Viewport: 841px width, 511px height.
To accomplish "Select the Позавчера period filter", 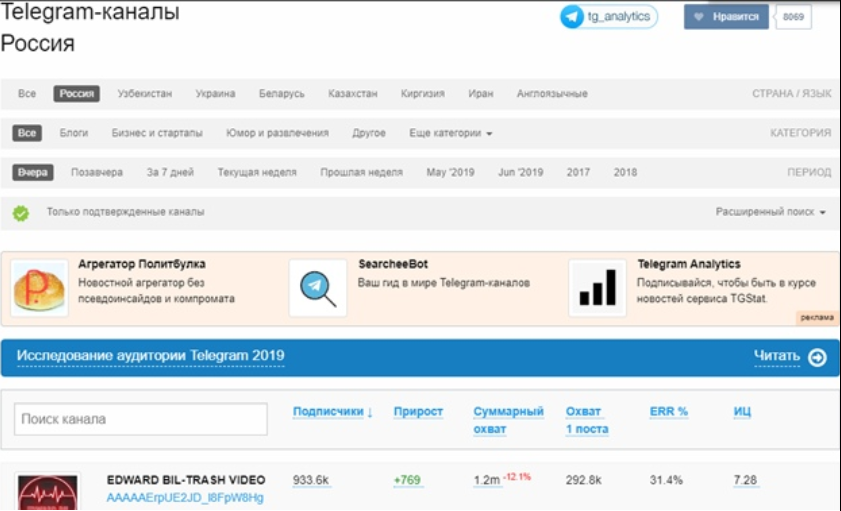I will (97, 173).
